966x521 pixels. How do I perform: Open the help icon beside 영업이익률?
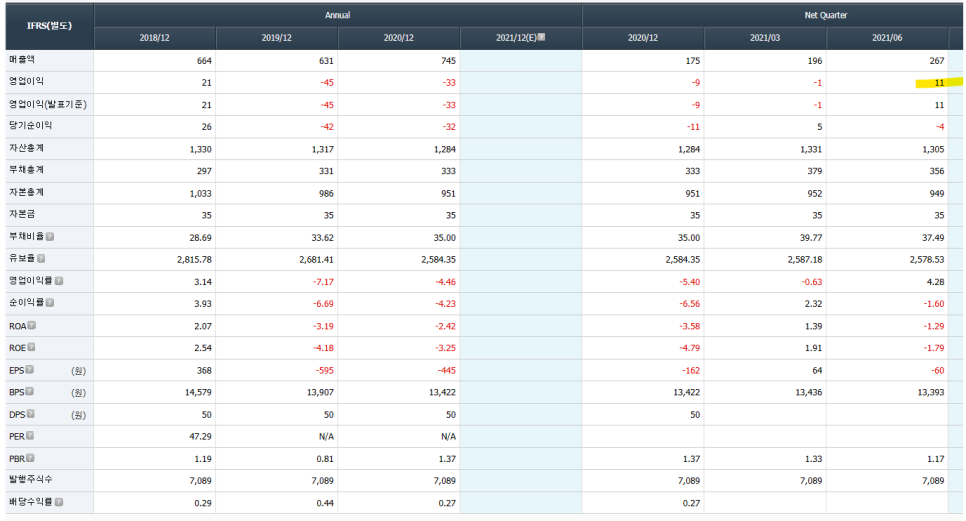(59, 281)
